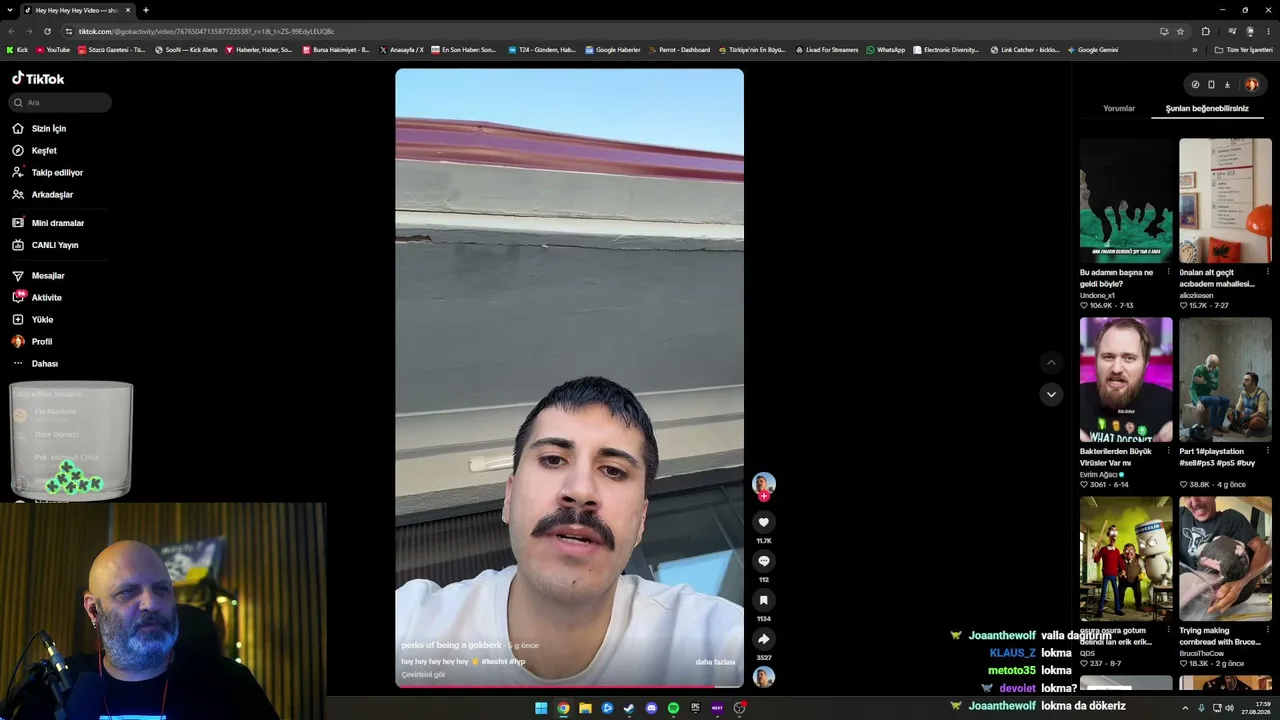Open comments with the speech bubble icon
Viewport: 1280px width, 720px height.
764,561
